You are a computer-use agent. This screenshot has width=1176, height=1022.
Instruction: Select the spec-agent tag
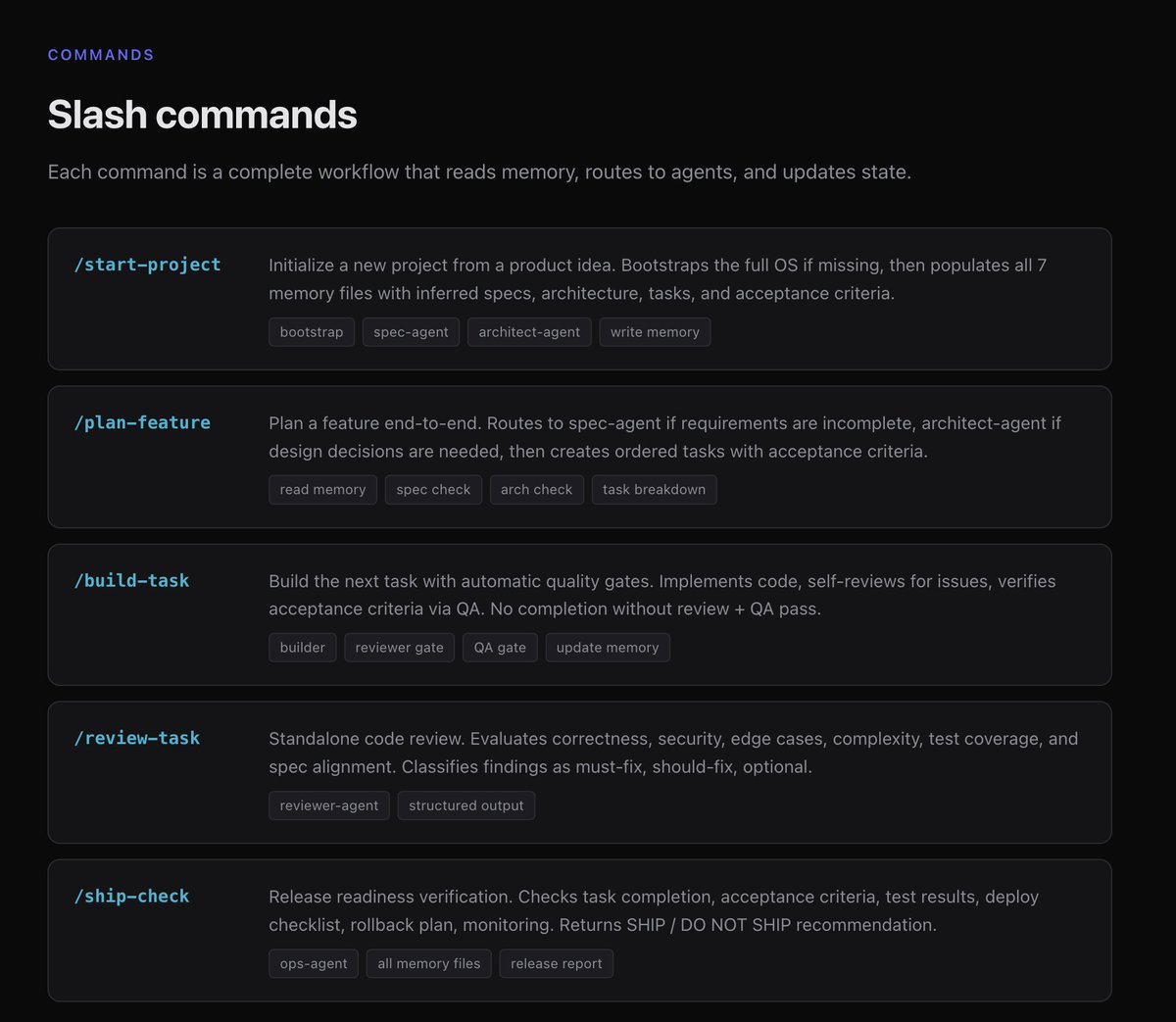[x=411, y=332]
